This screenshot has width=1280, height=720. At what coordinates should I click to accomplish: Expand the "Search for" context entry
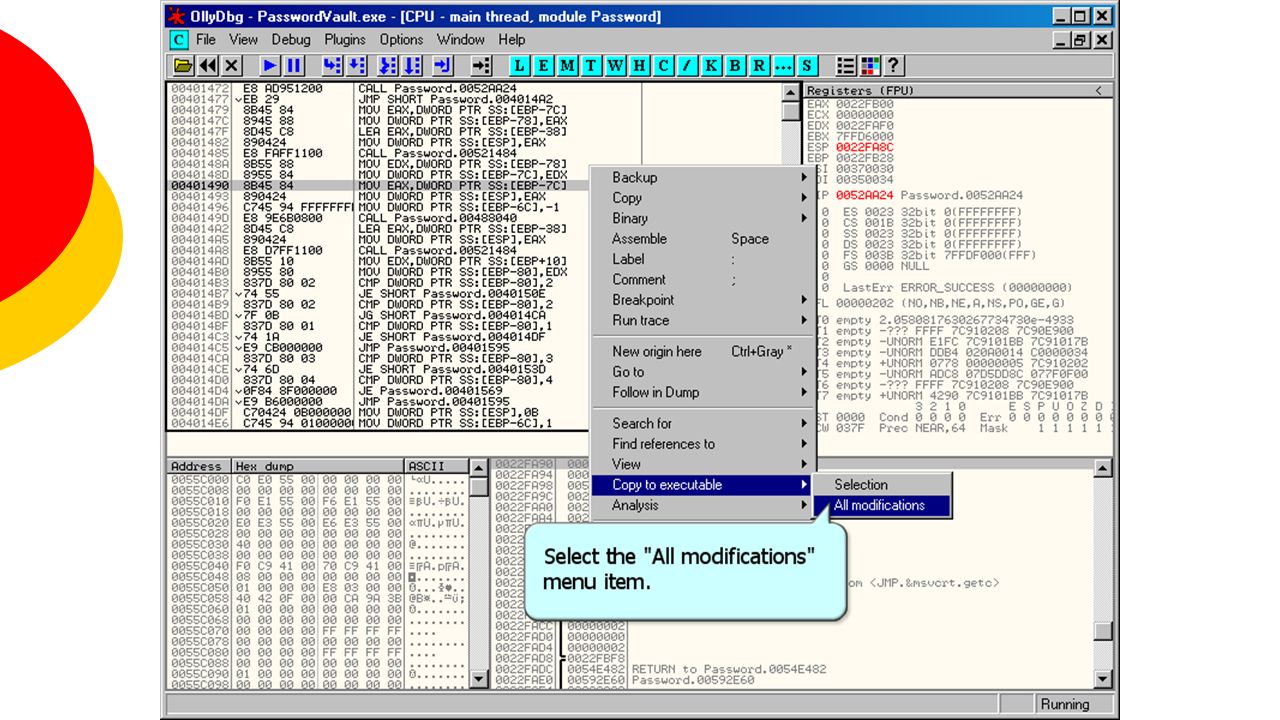point(703,423)
